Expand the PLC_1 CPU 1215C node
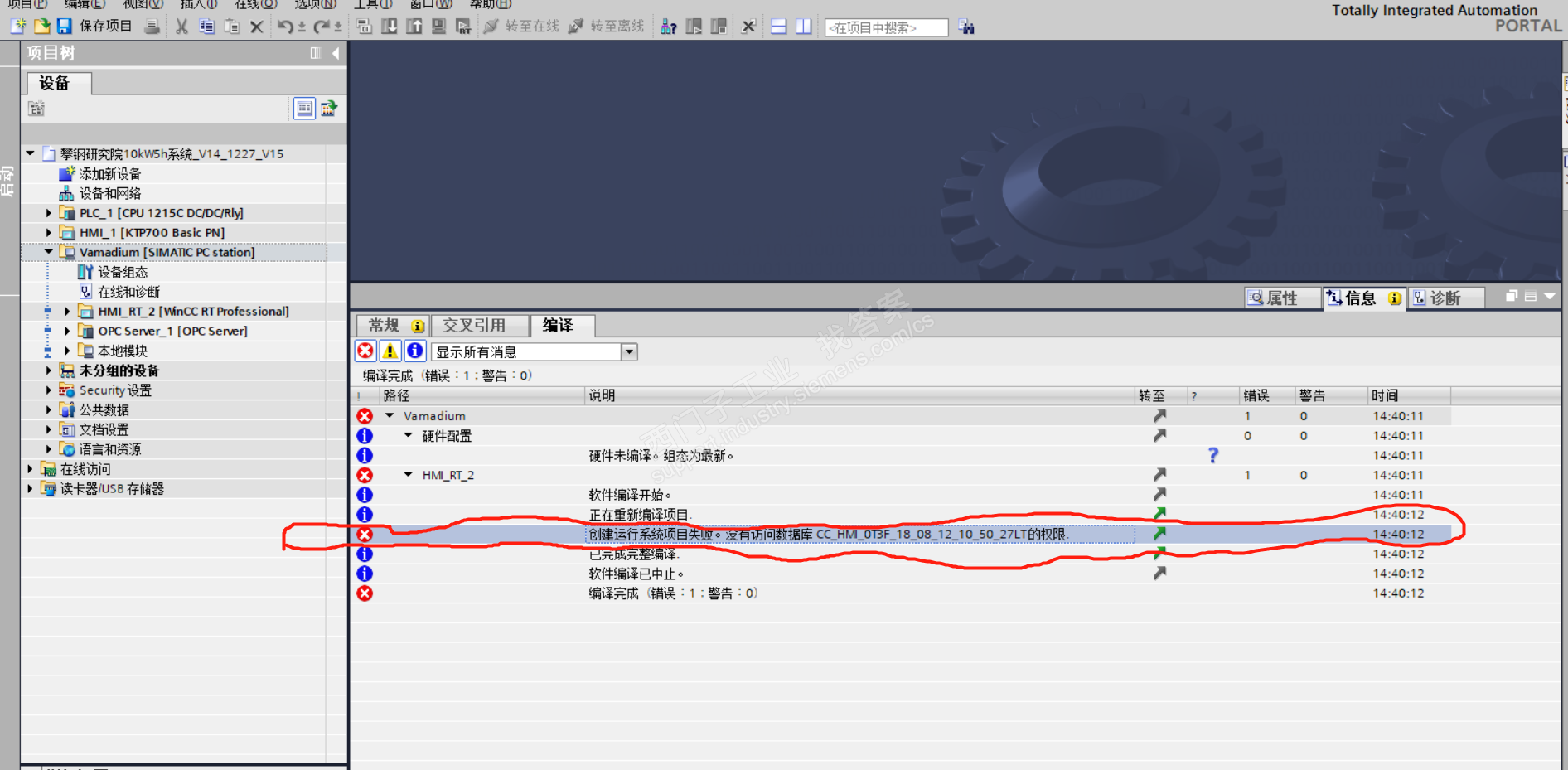Viewport: 1568px width, 770px height. pos(48,213)
